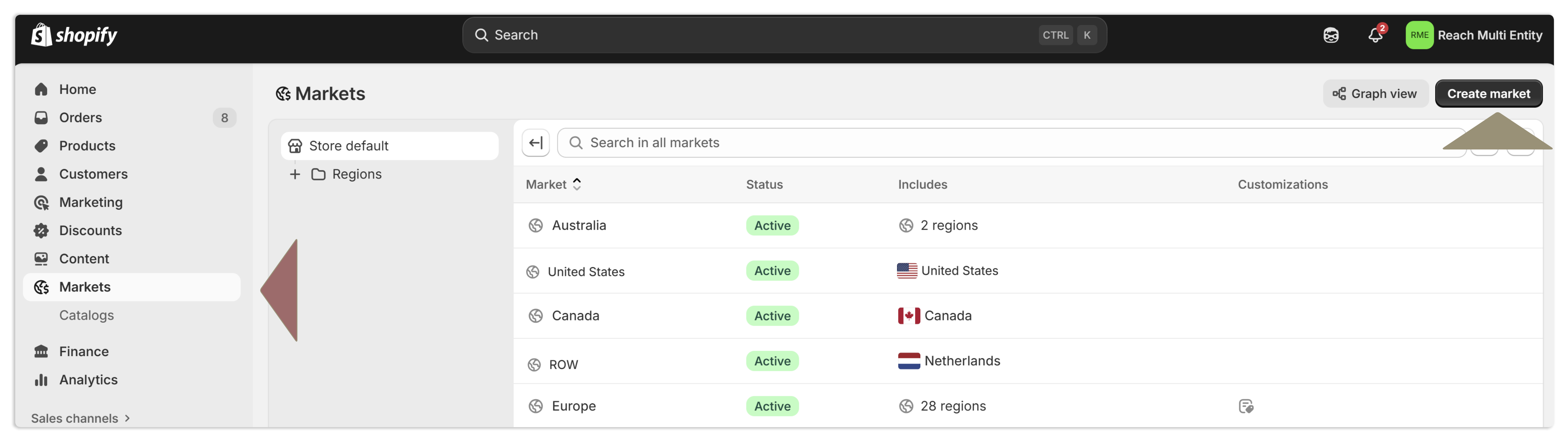Image resolution: width=1568 pixels, height=442 pixels.
Task: Toggle Canada's Active status badge
Action: [x=771, y=315]
